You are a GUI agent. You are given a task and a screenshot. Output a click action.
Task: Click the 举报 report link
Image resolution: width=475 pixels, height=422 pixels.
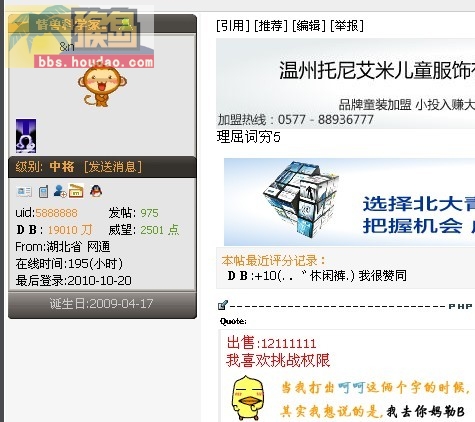click(347, 26)
